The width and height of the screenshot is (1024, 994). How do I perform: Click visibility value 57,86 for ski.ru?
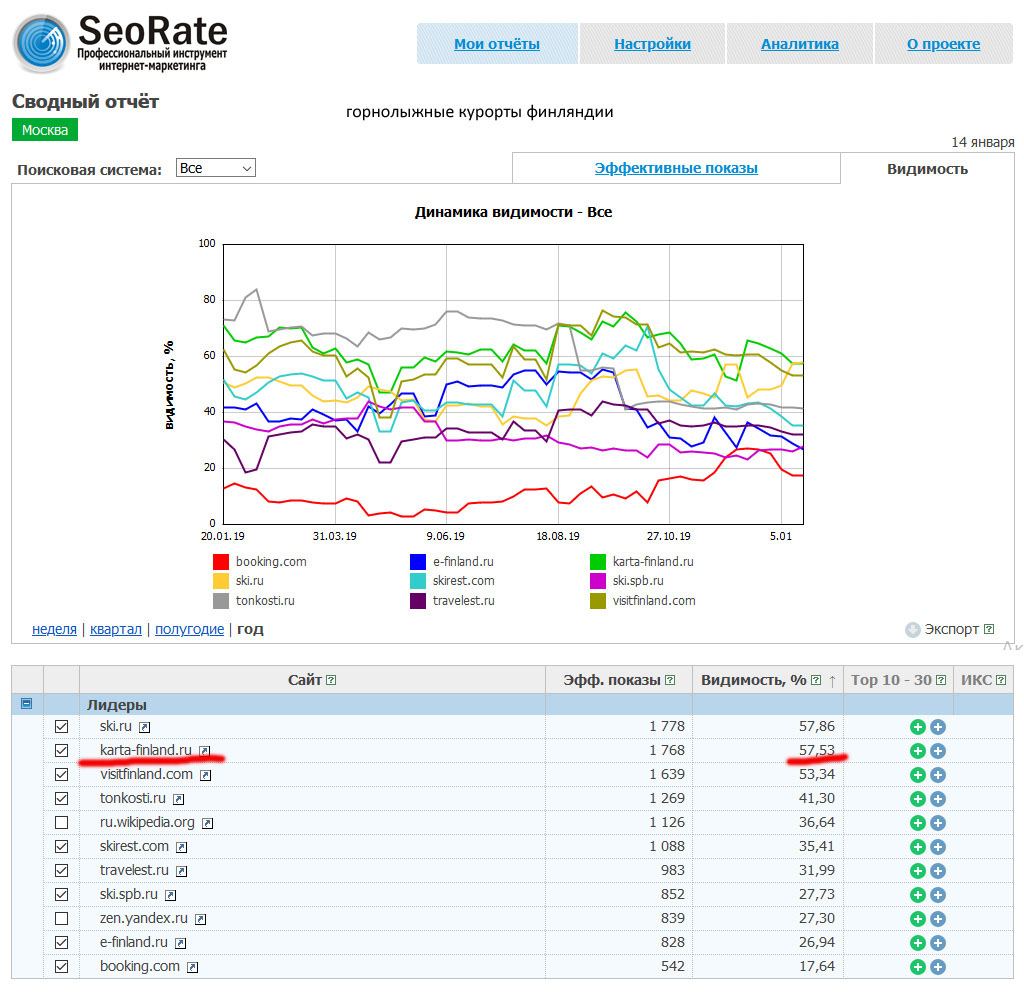pos(816,726)
